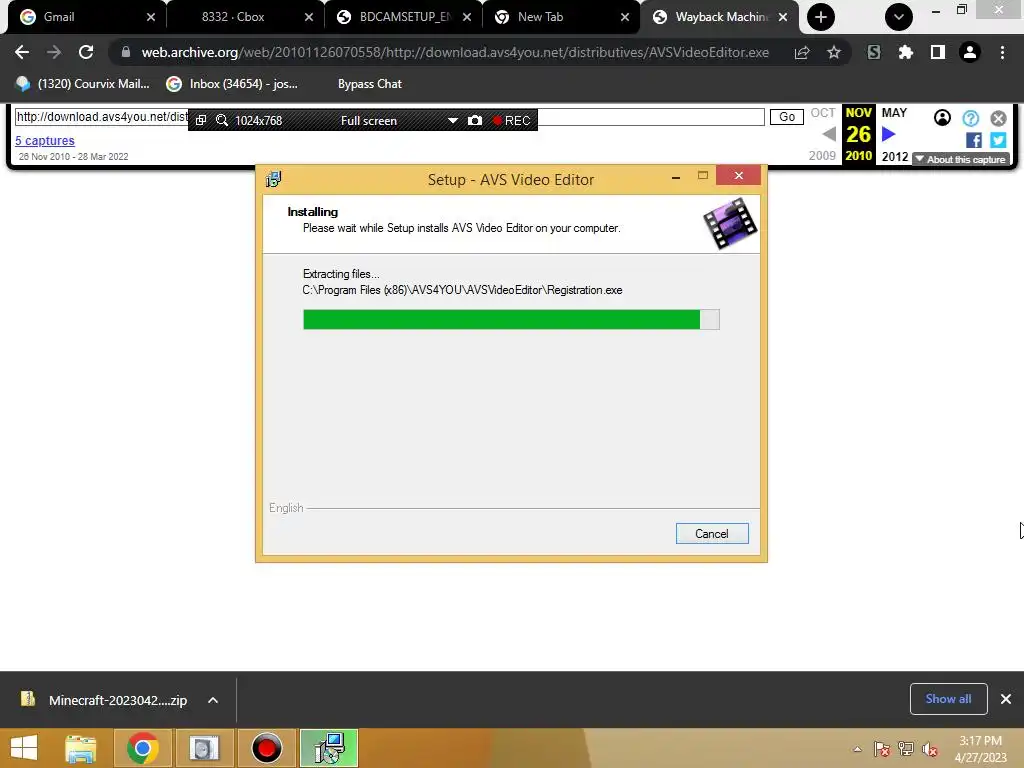The height and width of the screenshot is (768, 1024).
Task: Open the Chrome three-dot menu
Action: point(1002,52)
